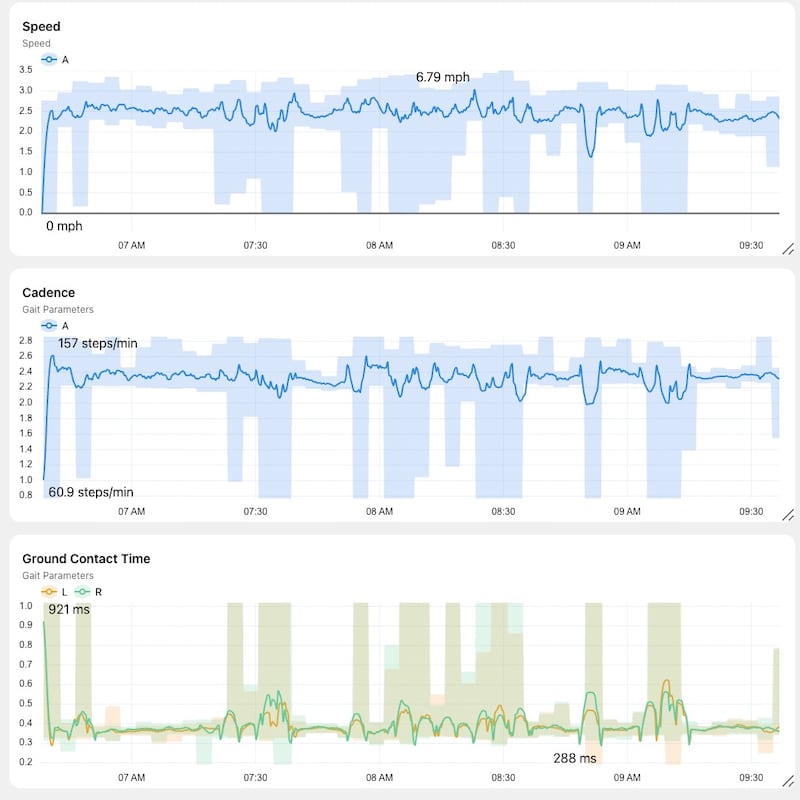
Task: Toggle series A legend in Cadence chart
Action: (x=55, y=326)
